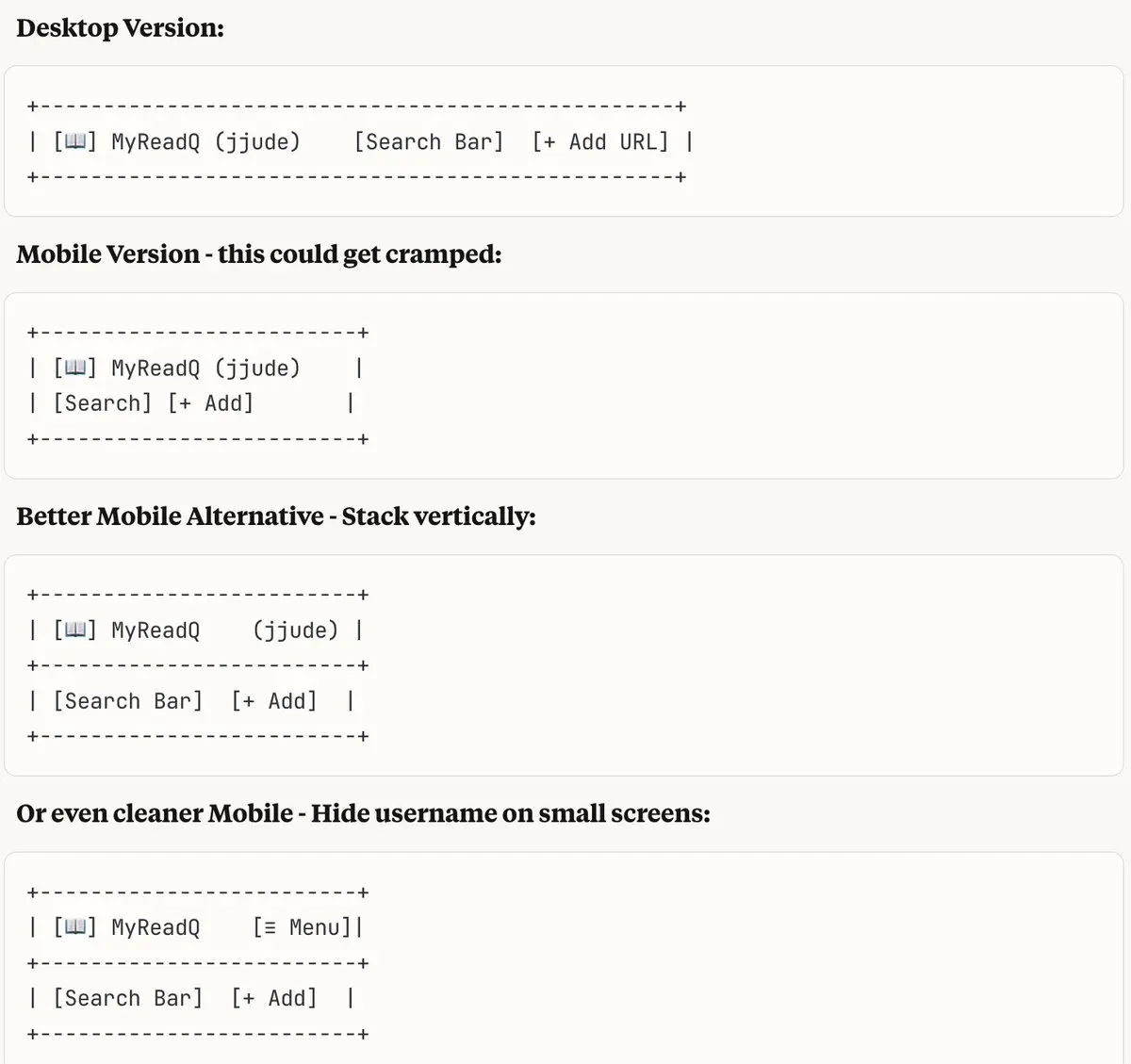Image resolution: width=1131 pixels, height=1064 pixels.
Task: Click the book icon in the cramped Mobile Version mockup
Action: [x=75, y=368]
